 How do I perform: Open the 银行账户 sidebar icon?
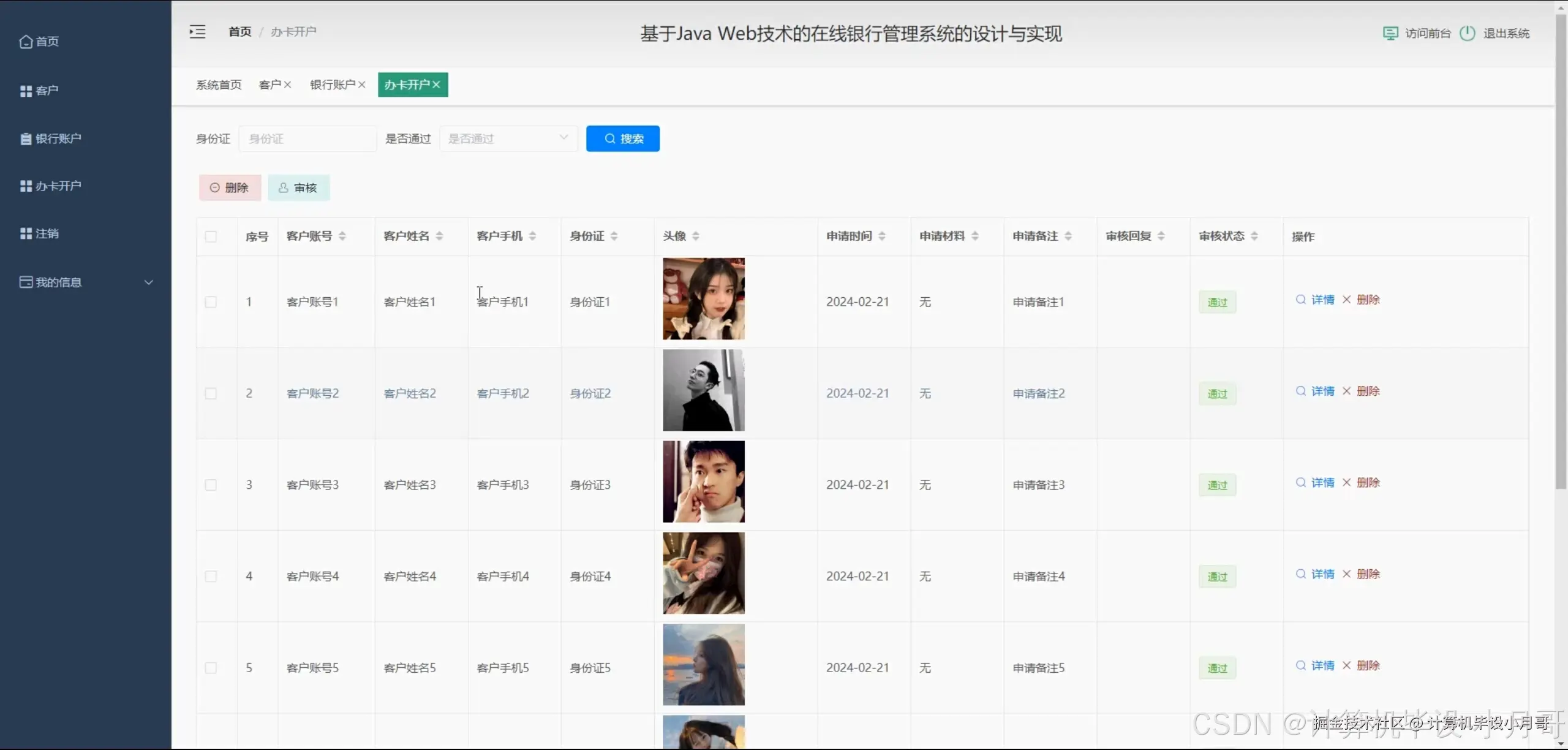[26, 138]
